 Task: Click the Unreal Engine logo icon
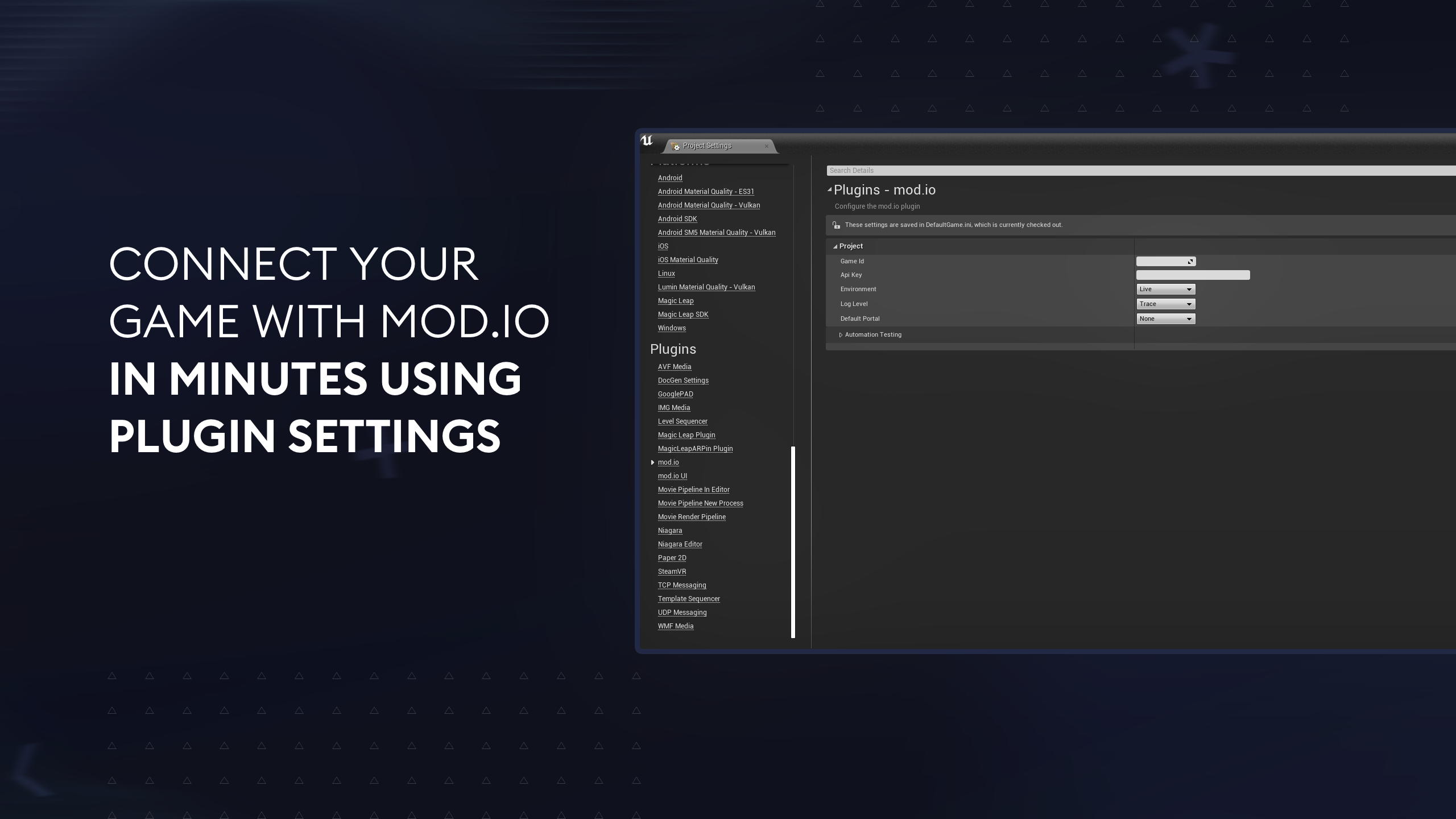(647, 140)
